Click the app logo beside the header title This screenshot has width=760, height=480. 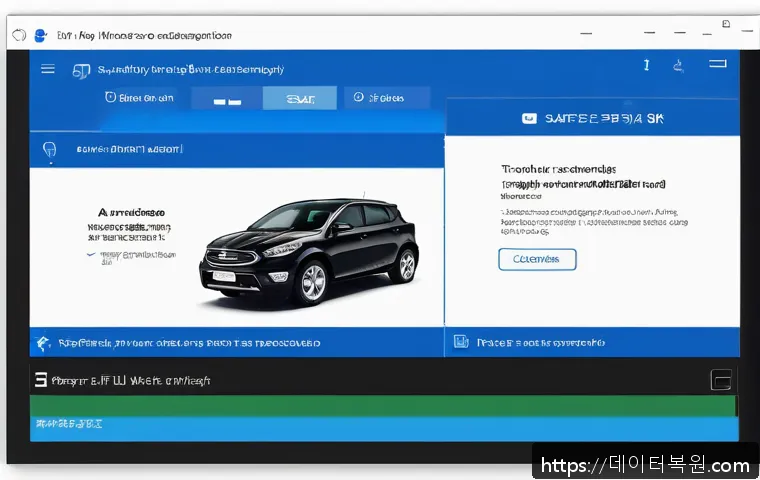click(81, 71)
